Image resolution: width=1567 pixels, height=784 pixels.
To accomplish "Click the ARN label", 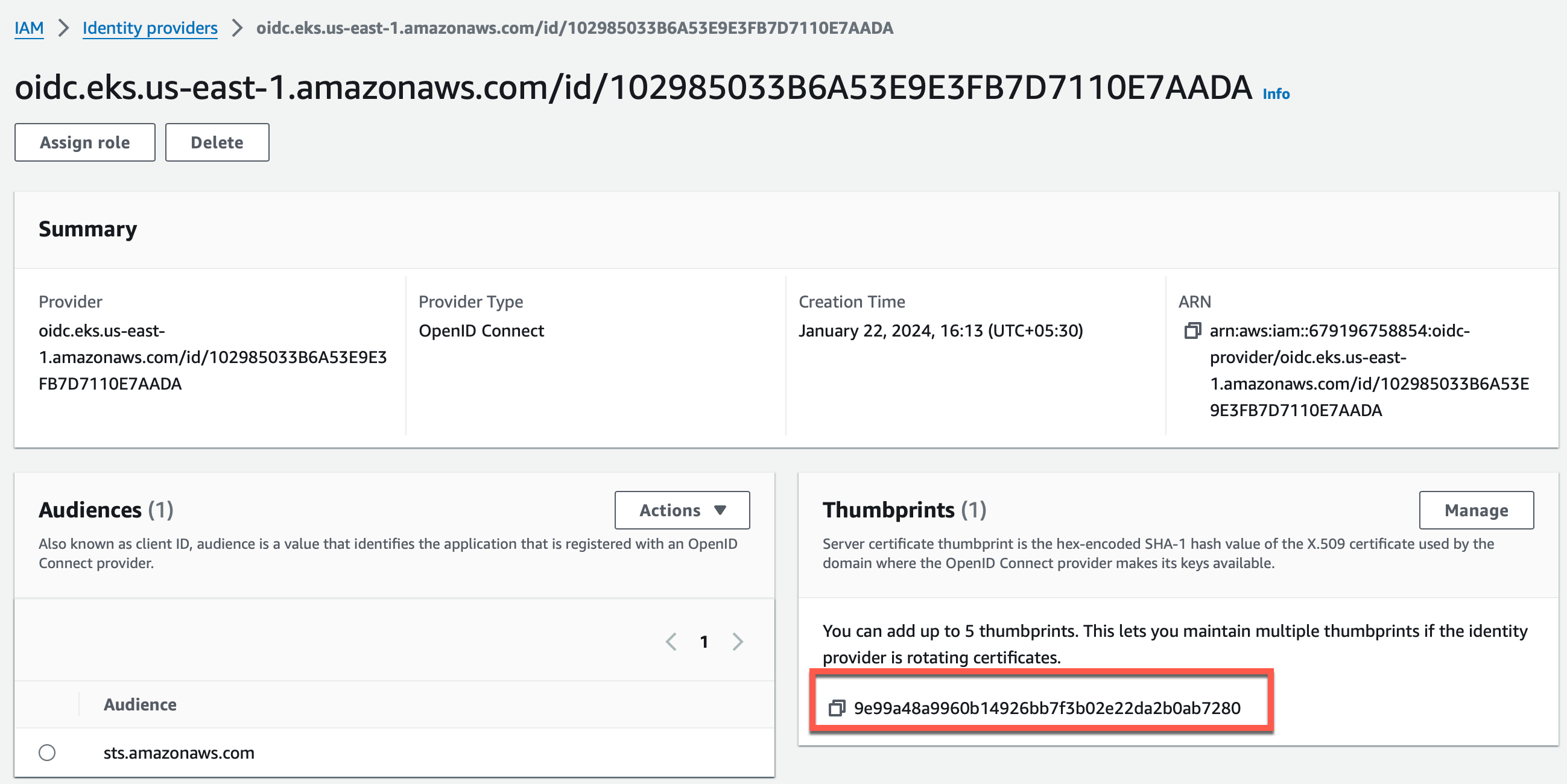I will click(1194, 302).
